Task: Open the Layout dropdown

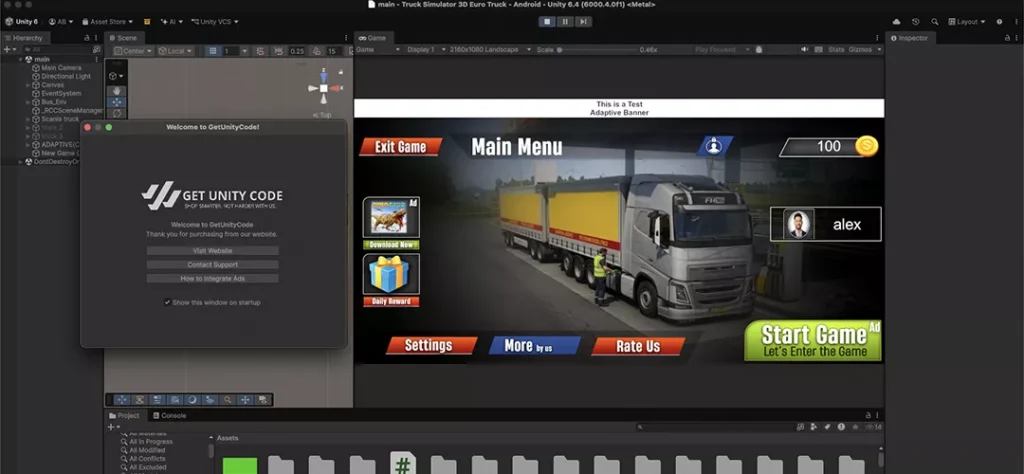Action: point(967,22)
